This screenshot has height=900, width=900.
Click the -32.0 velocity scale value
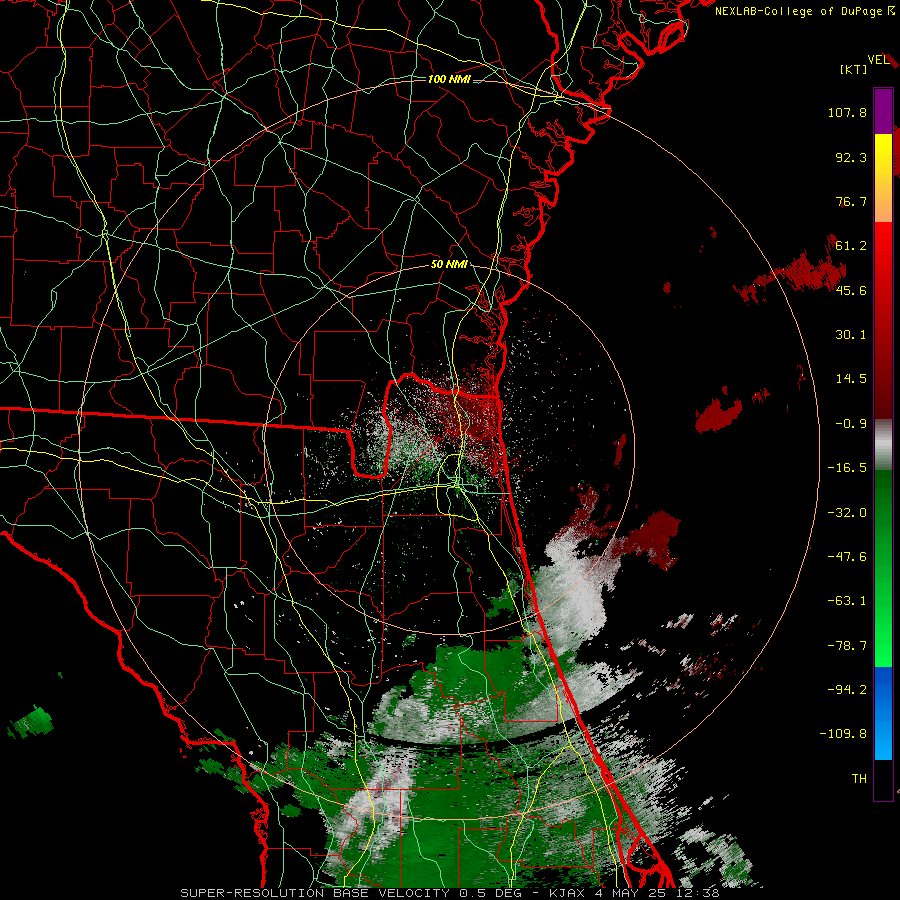847,512
